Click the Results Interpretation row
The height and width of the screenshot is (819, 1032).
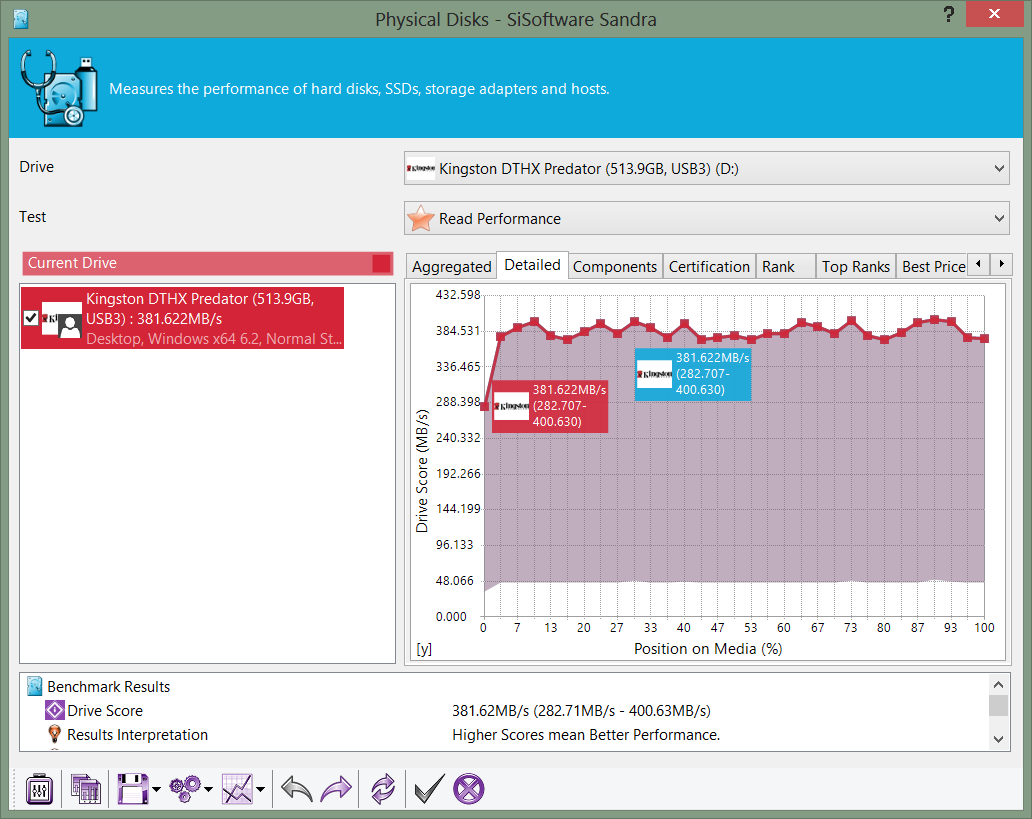[505, 734]
